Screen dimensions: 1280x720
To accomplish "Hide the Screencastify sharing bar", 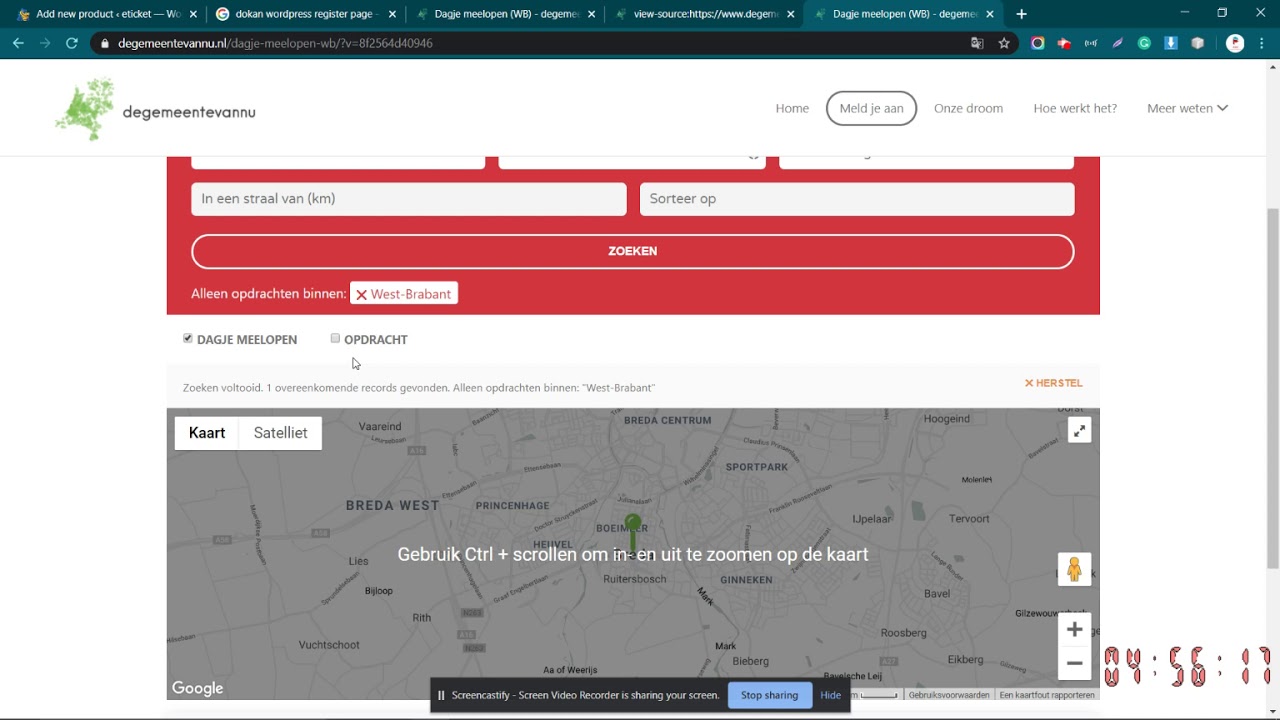I will 831,695.
